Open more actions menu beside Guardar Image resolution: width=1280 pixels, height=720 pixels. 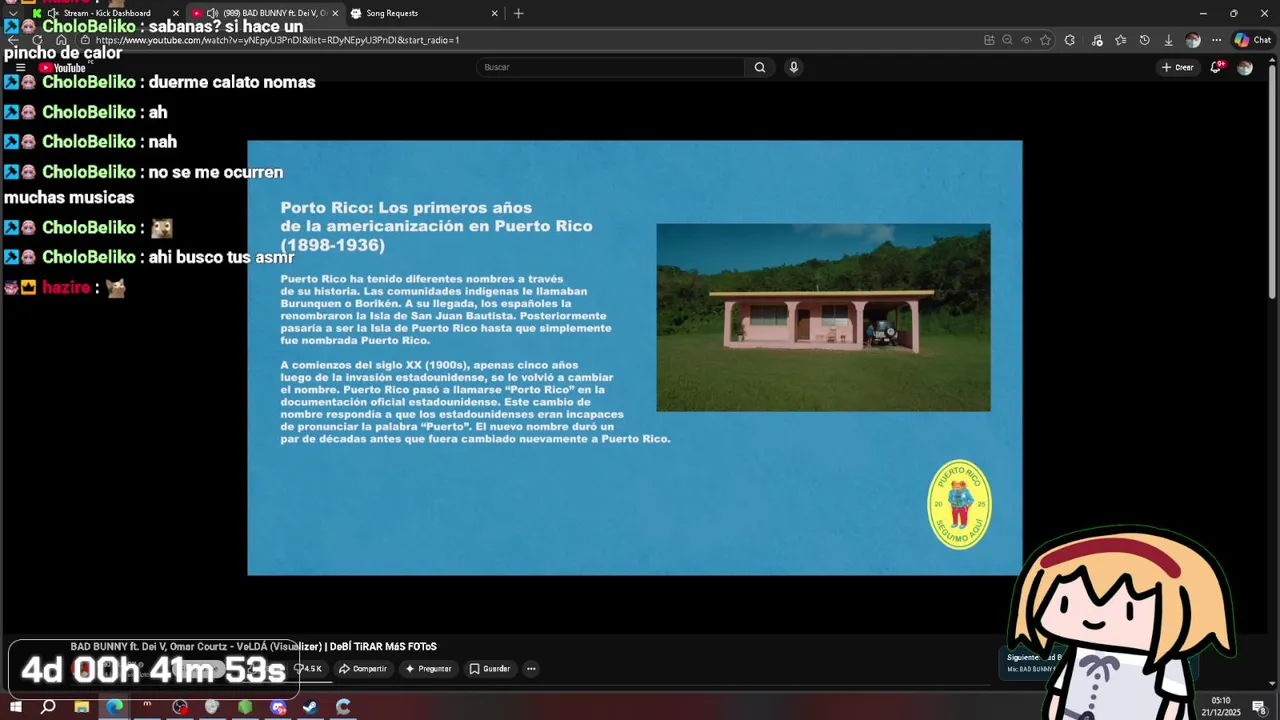(531, 669)
